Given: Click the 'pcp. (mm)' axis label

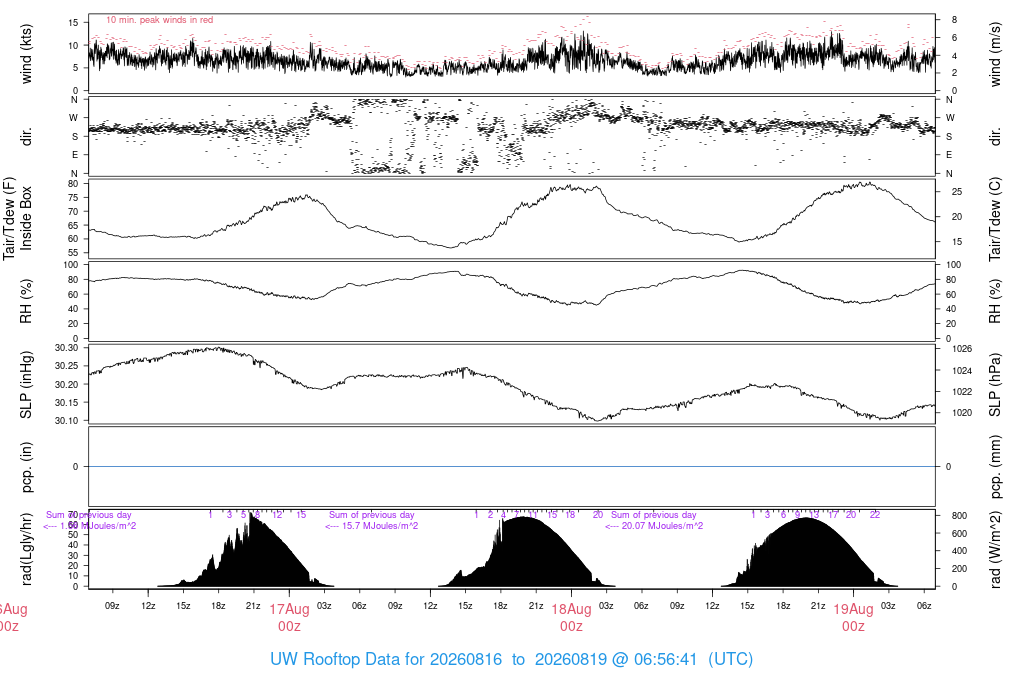Looking at the screenshot, I should [995, 466].
